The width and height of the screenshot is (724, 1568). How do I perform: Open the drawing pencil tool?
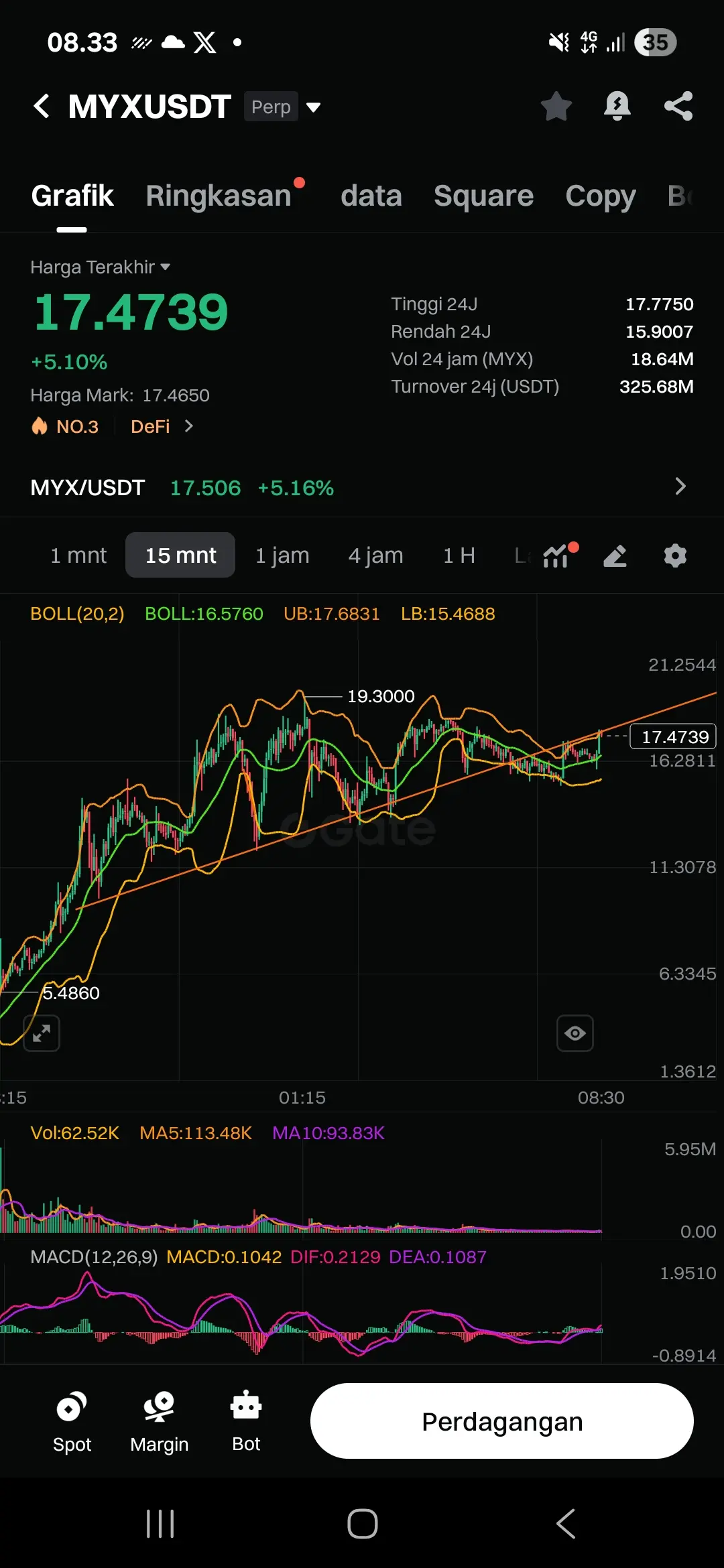[615, 556]
